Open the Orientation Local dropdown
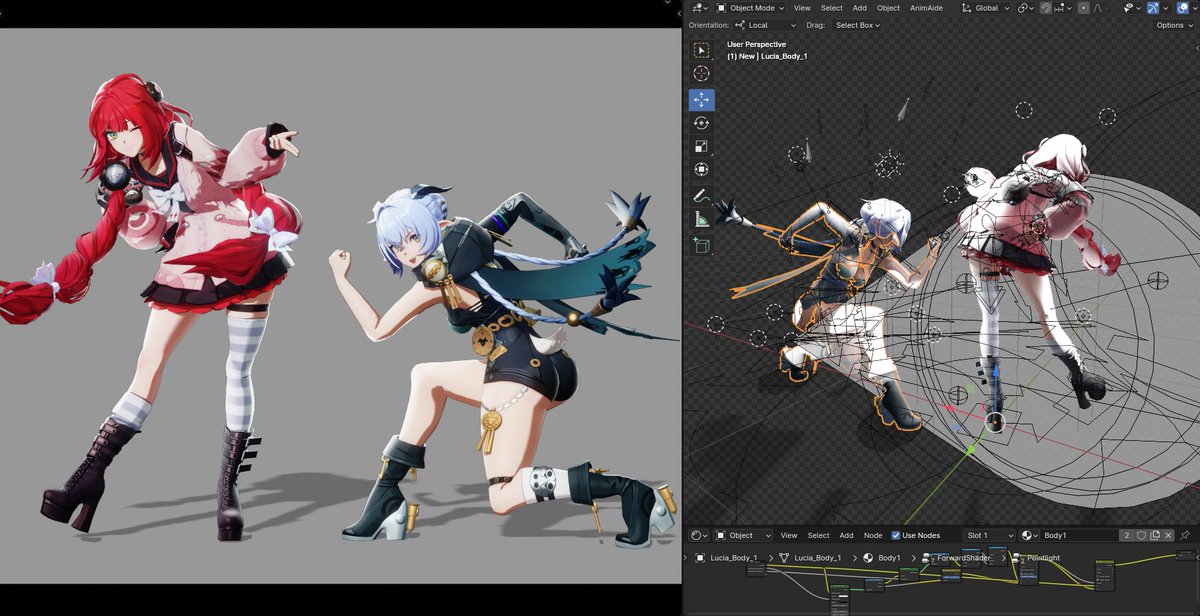Viewport: 1200px width, 616px height. pos(765,25)
